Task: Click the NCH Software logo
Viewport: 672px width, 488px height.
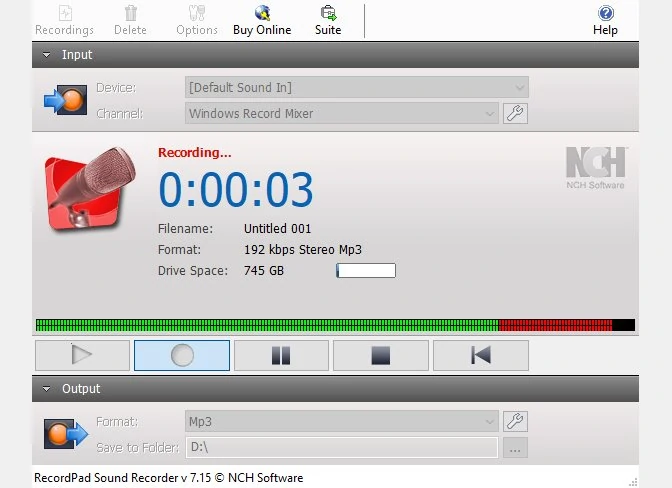Action: [596, 168]
